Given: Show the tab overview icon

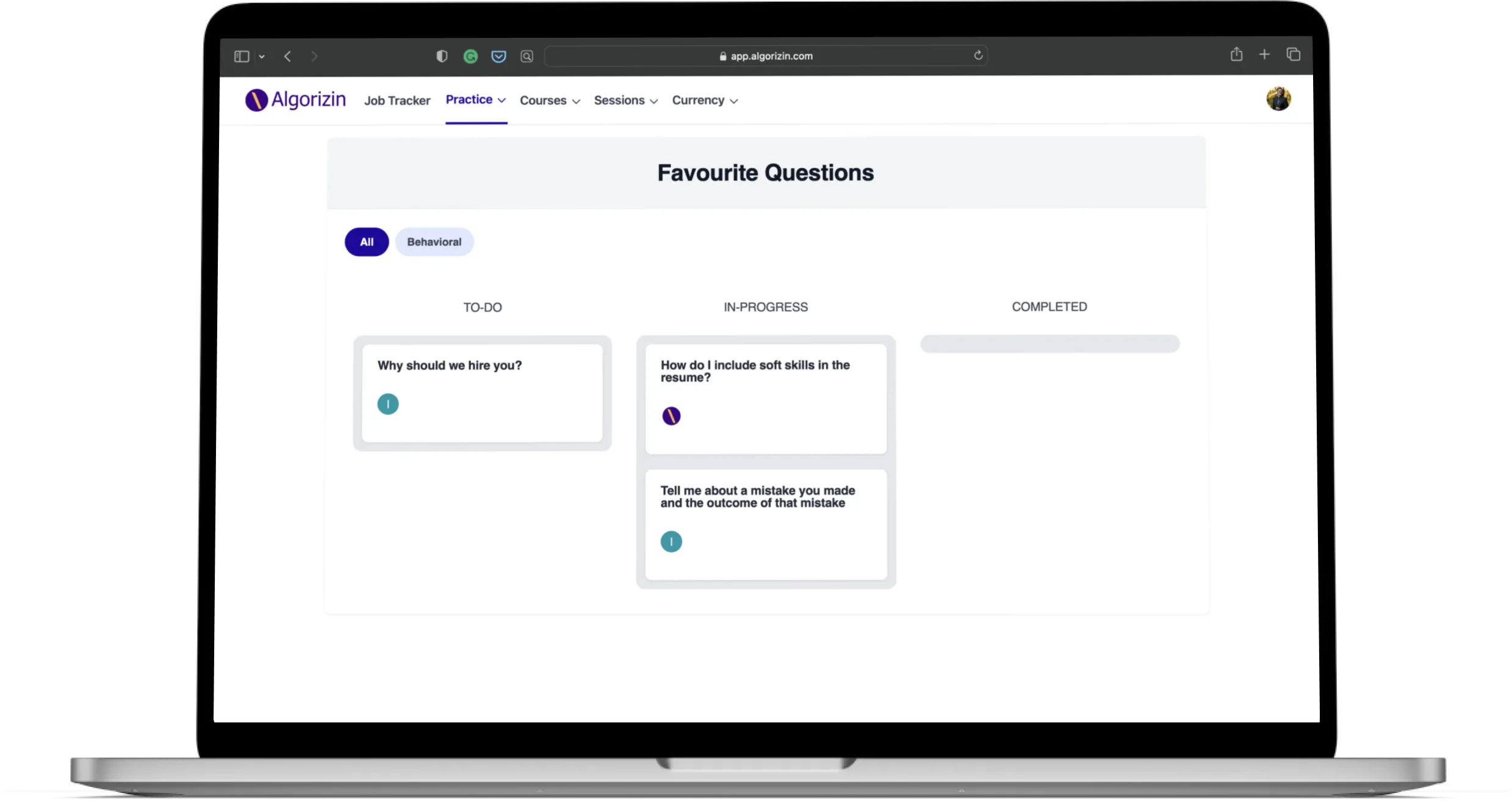Looking at the screenshot, I should tap(1293, 54).
